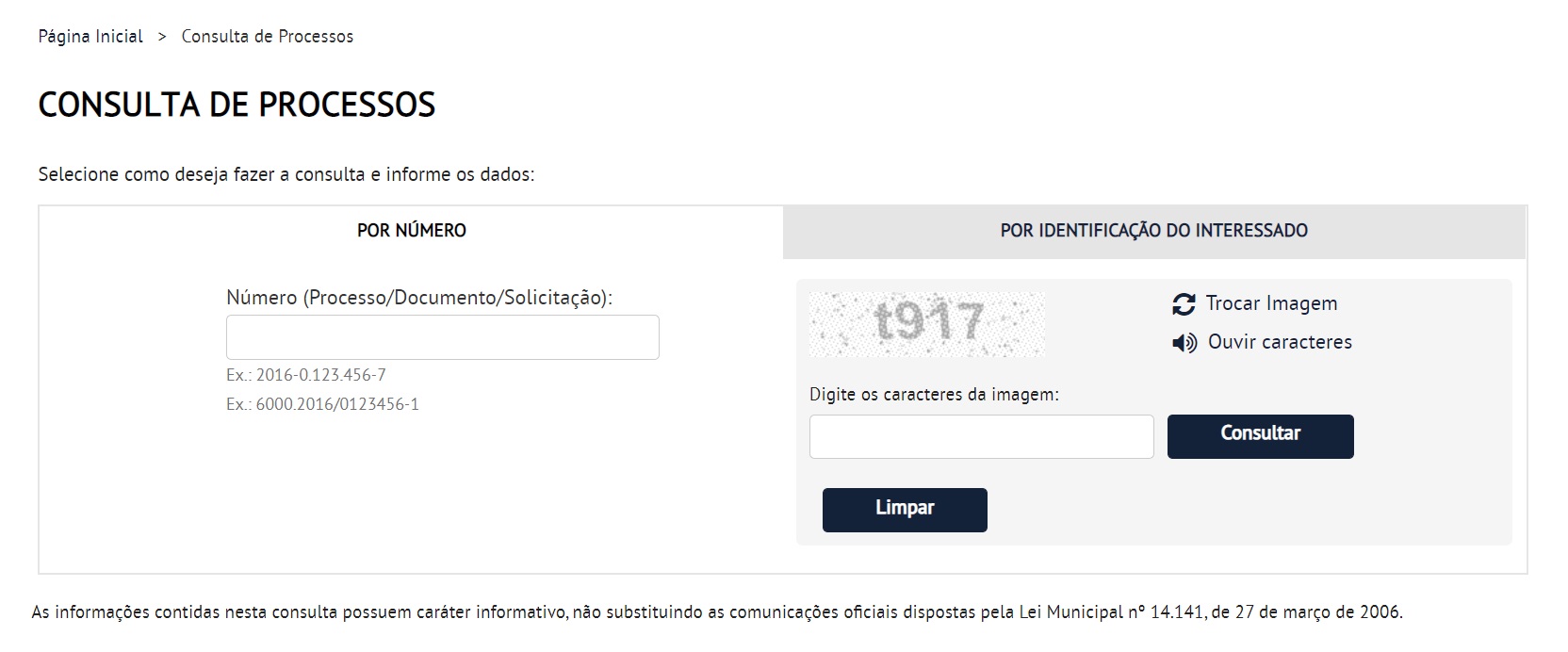Image resolution: width=1568 pixels, height=652 pixels.
Task: Click the 'Digite os caracteres da imagem' label
Action: [x=934, y=395]
